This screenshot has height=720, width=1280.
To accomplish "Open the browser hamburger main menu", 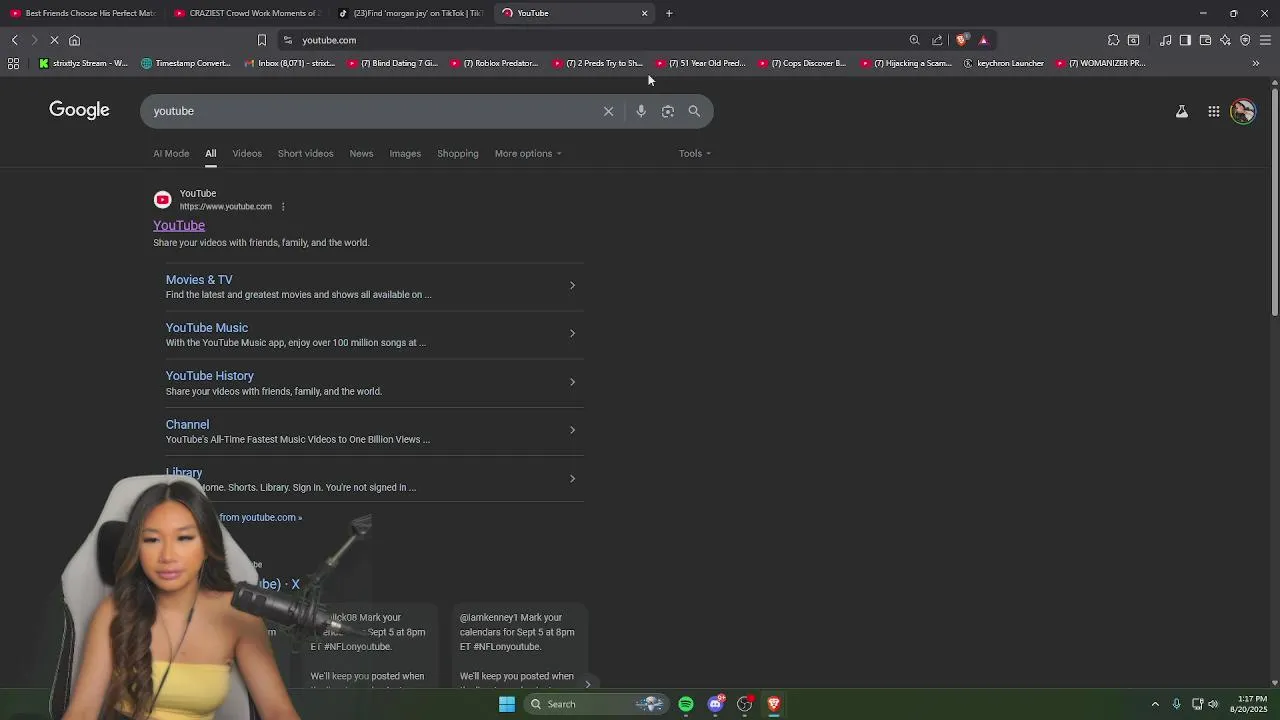I will [x=1265, y=40].
